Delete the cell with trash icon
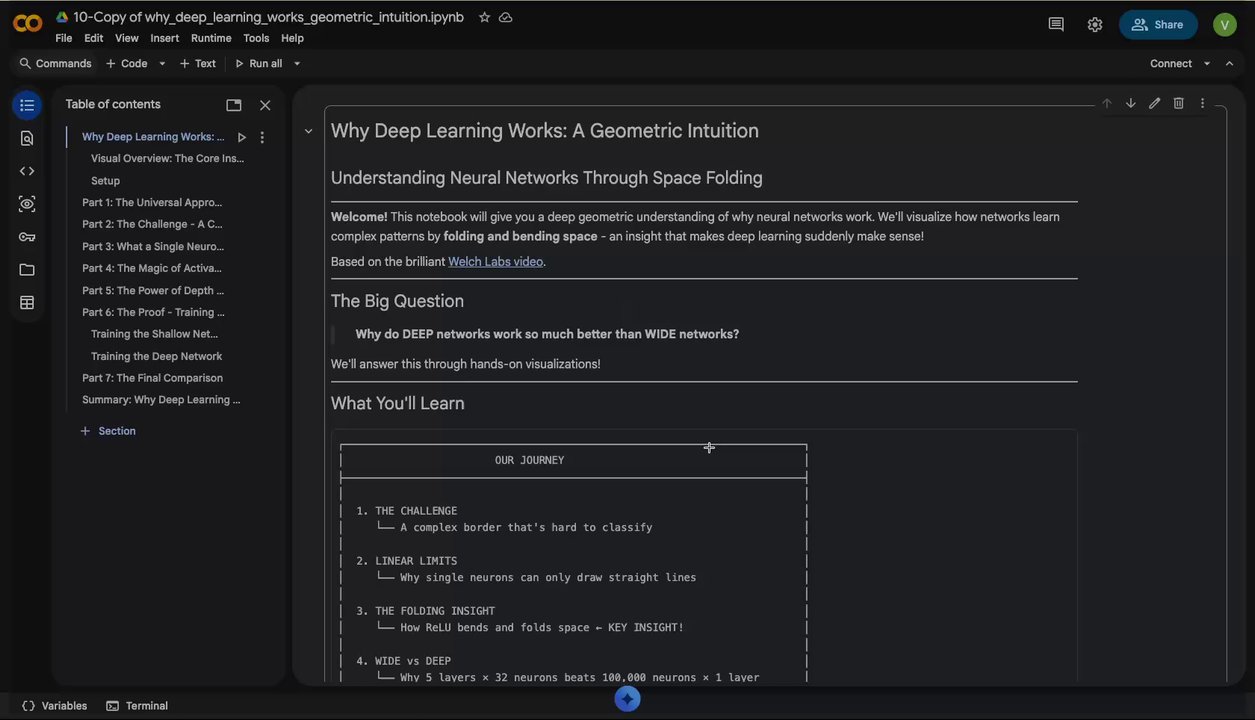 click(x=1178, y=103)
